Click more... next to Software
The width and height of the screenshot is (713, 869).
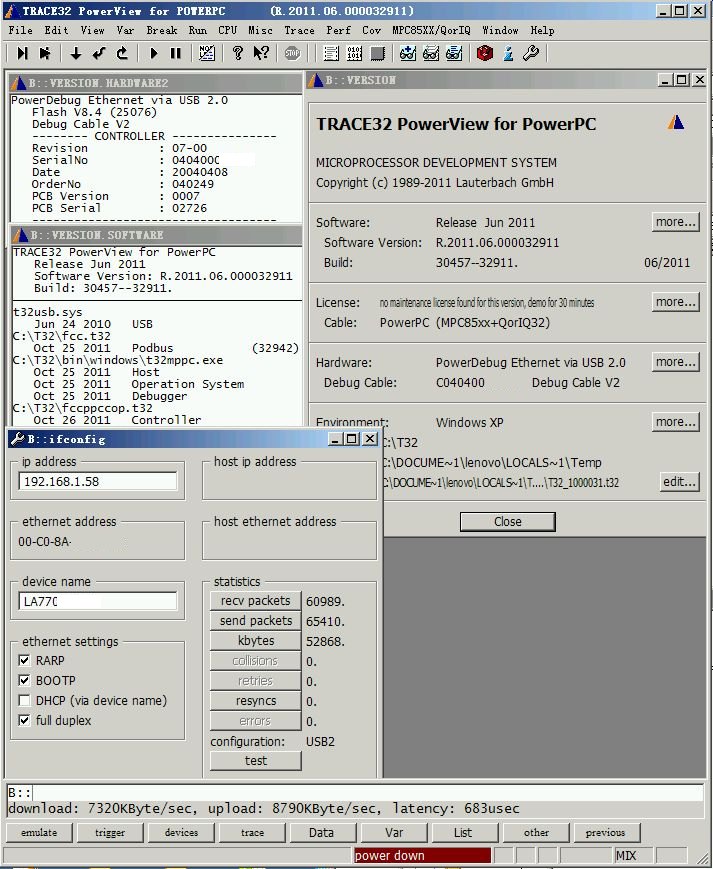pyautogui.click(x=675, y=222)
